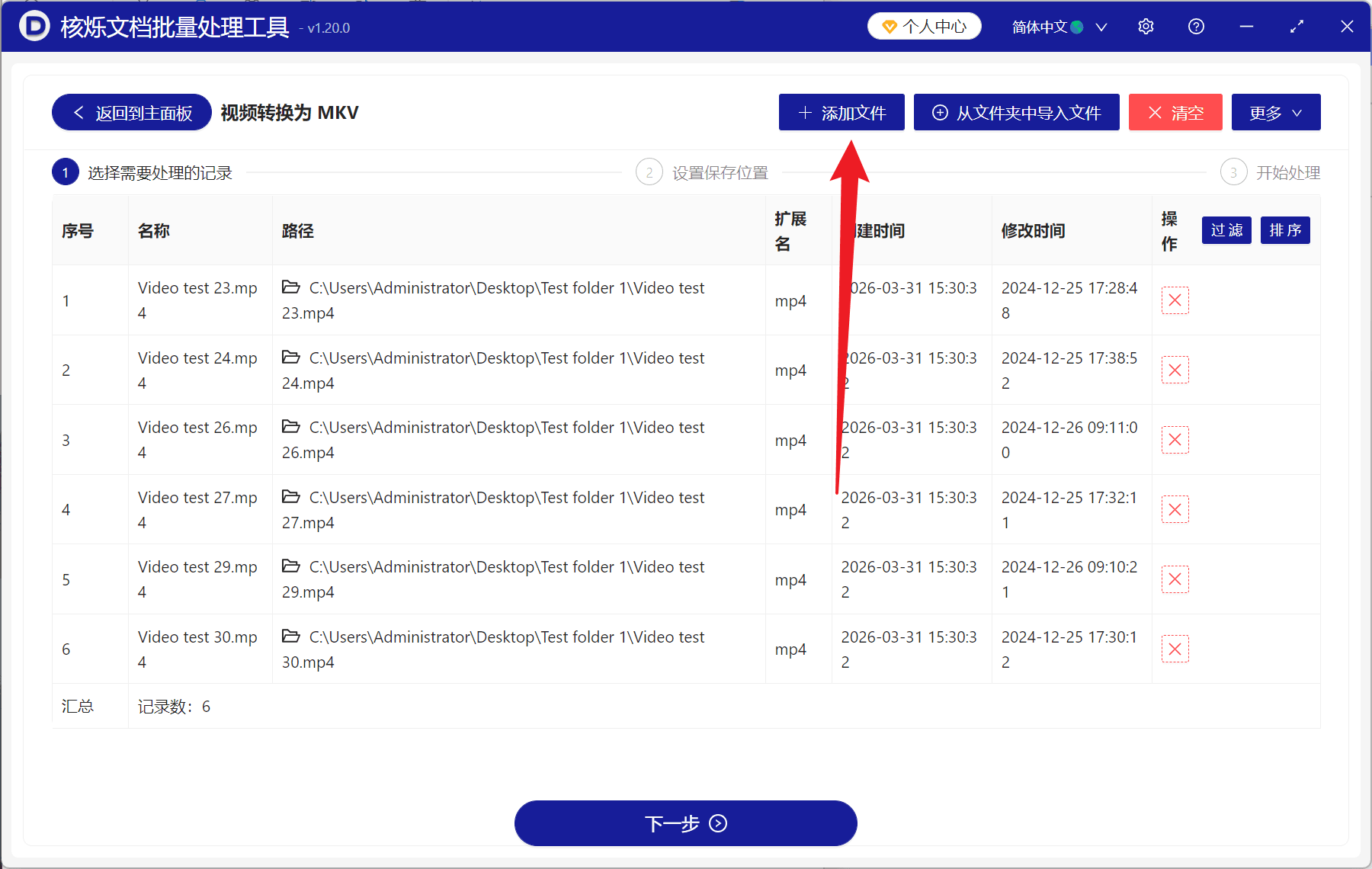This screenshot has width=1372, height=869.
Task: Click the 下一步 button
Action: click(685, 823)
